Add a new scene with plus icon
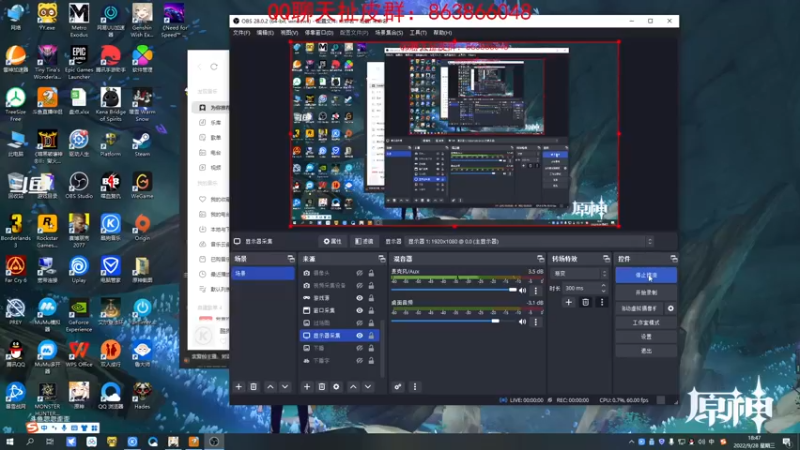The width and height of the screenshot is (800, 450). 239,387
